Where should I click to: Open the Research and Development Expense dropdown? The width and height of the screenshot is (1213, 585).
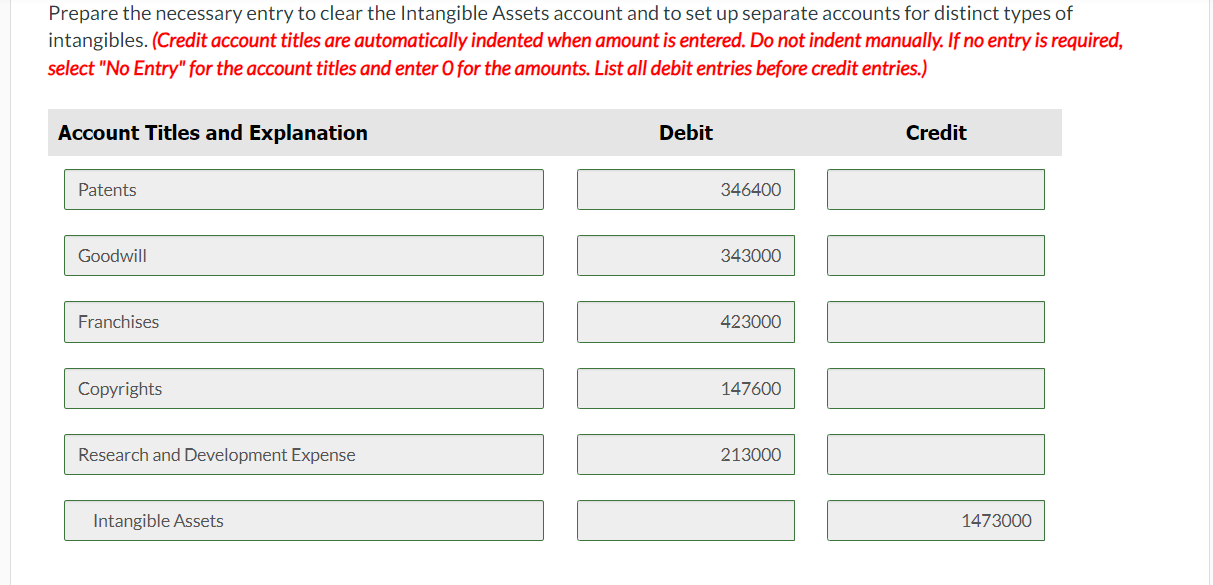pos(303,454)
